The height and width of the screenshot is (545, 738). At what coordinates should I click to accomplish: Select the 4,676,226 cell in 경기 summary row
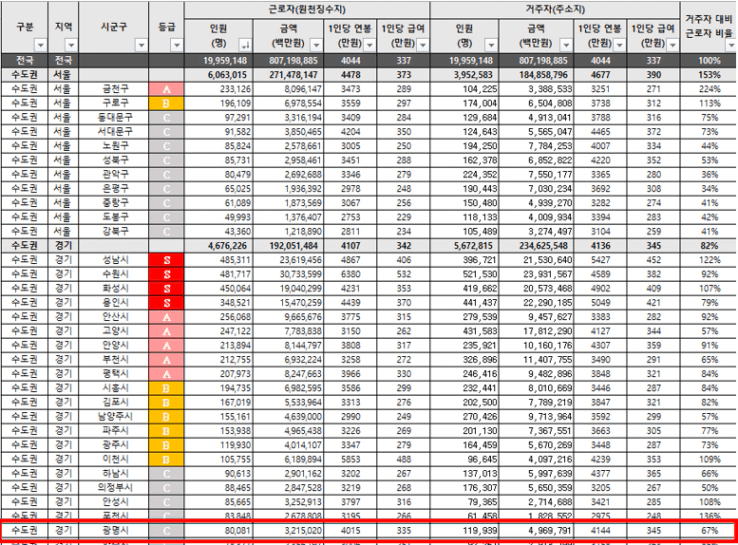(x=218, y=246)
